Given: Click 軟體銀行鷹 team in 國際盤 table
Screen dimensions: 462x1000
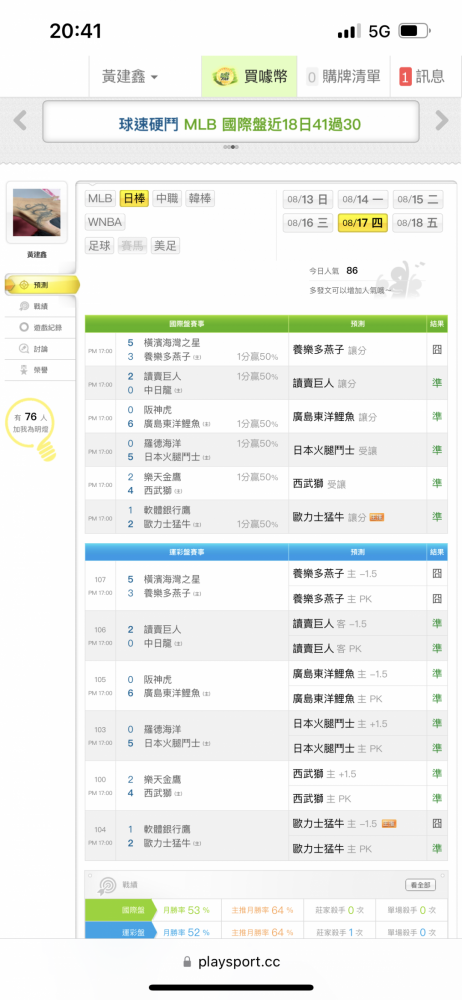Looking at the screenshot, I should click(x=166, y=510).
